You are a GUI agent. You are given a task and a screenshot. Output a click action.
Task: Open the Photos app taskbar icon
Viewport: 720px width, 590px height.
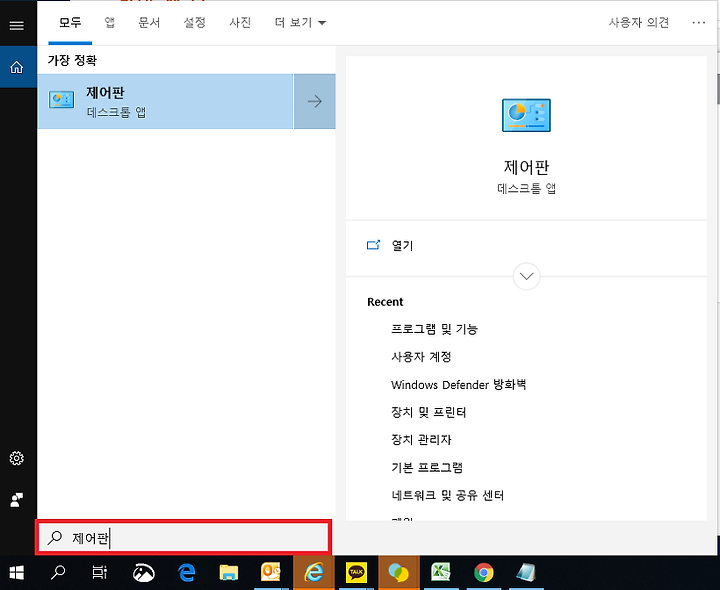(143, 573)
